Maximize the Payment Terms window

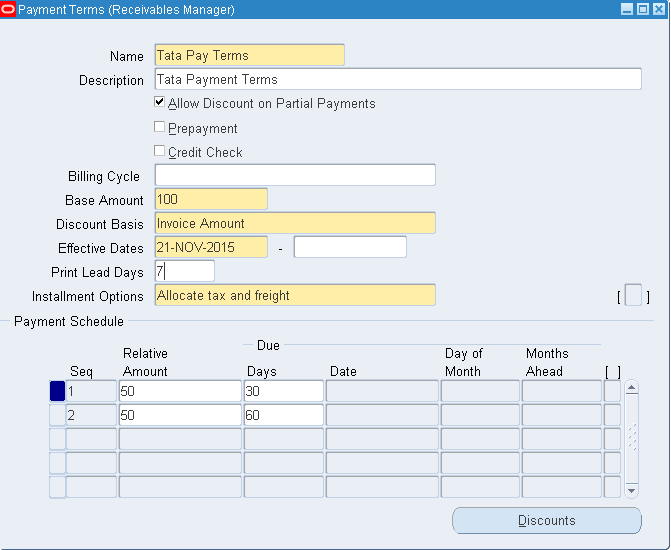click(x=643, y=9)
